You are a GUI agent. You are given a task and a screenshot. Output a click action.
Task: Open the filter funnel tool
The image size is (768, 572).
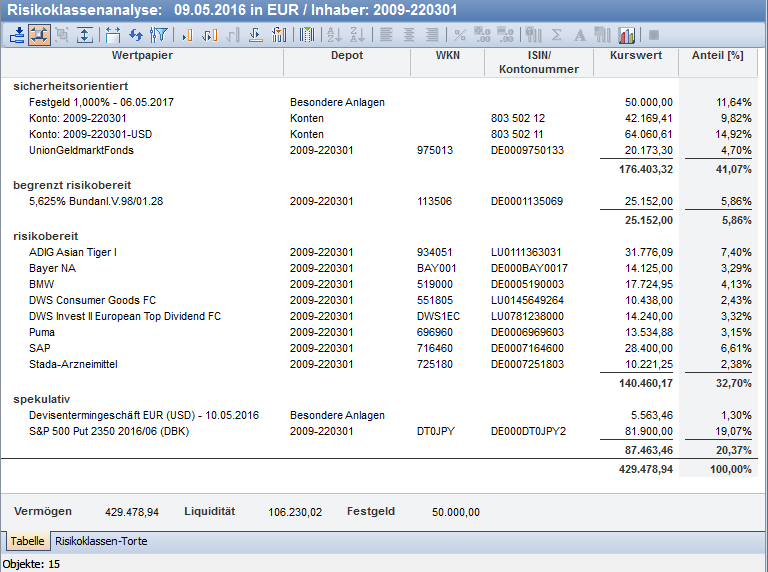pos(159,35)
